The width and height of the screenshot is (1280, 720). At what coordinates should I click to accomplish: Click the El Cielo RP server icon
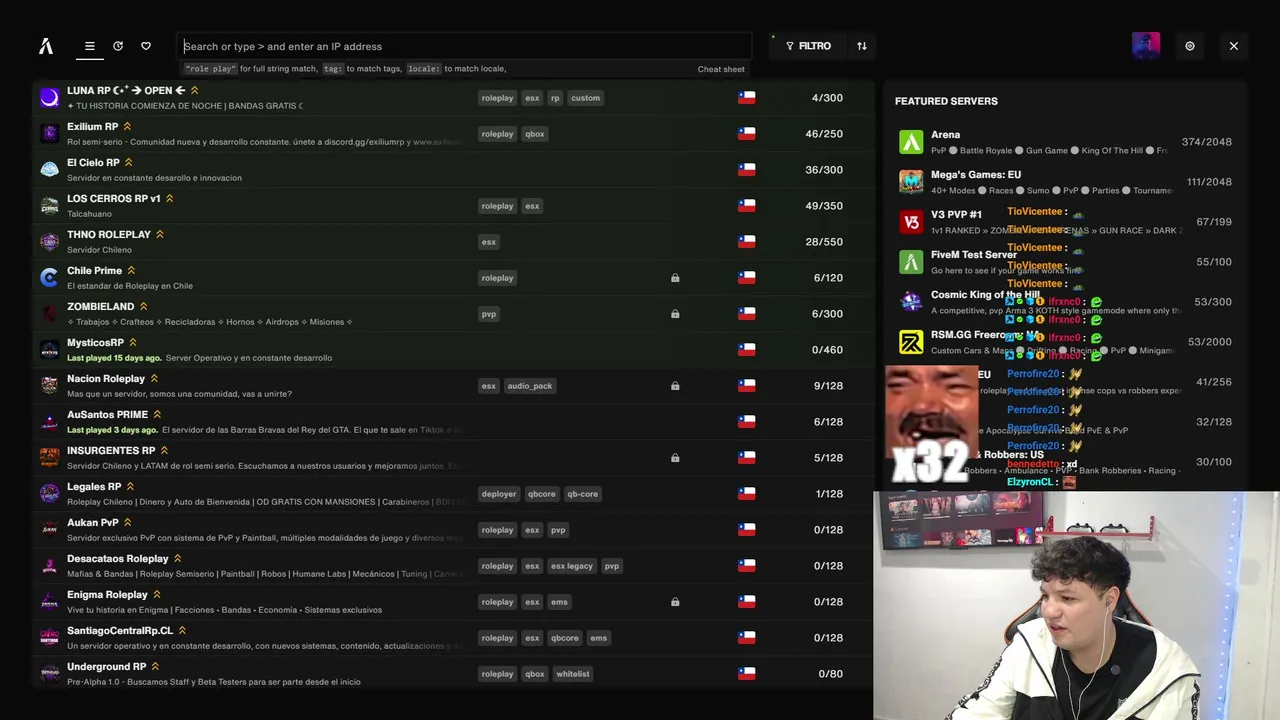pyautogui.click(x=49, y=170)
